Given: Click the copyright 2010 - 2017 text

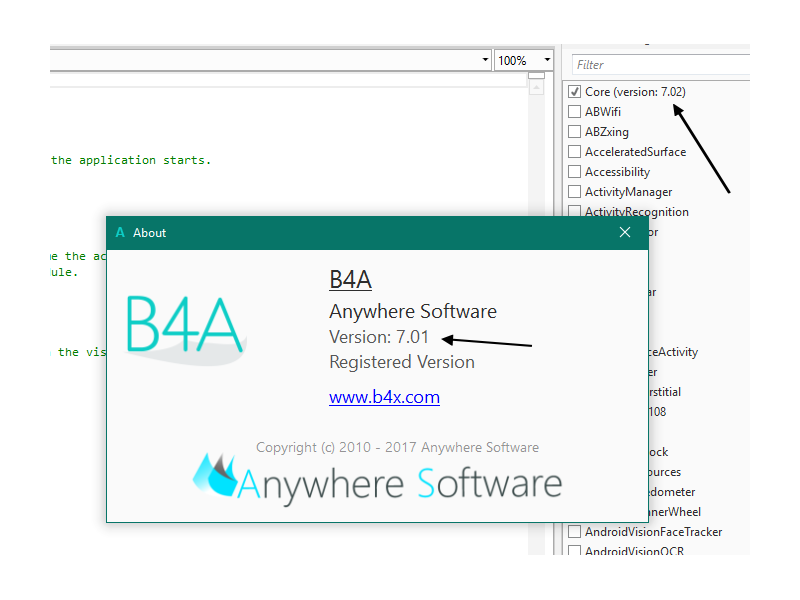Looking at the screenshot, I should tap(397, 447).
